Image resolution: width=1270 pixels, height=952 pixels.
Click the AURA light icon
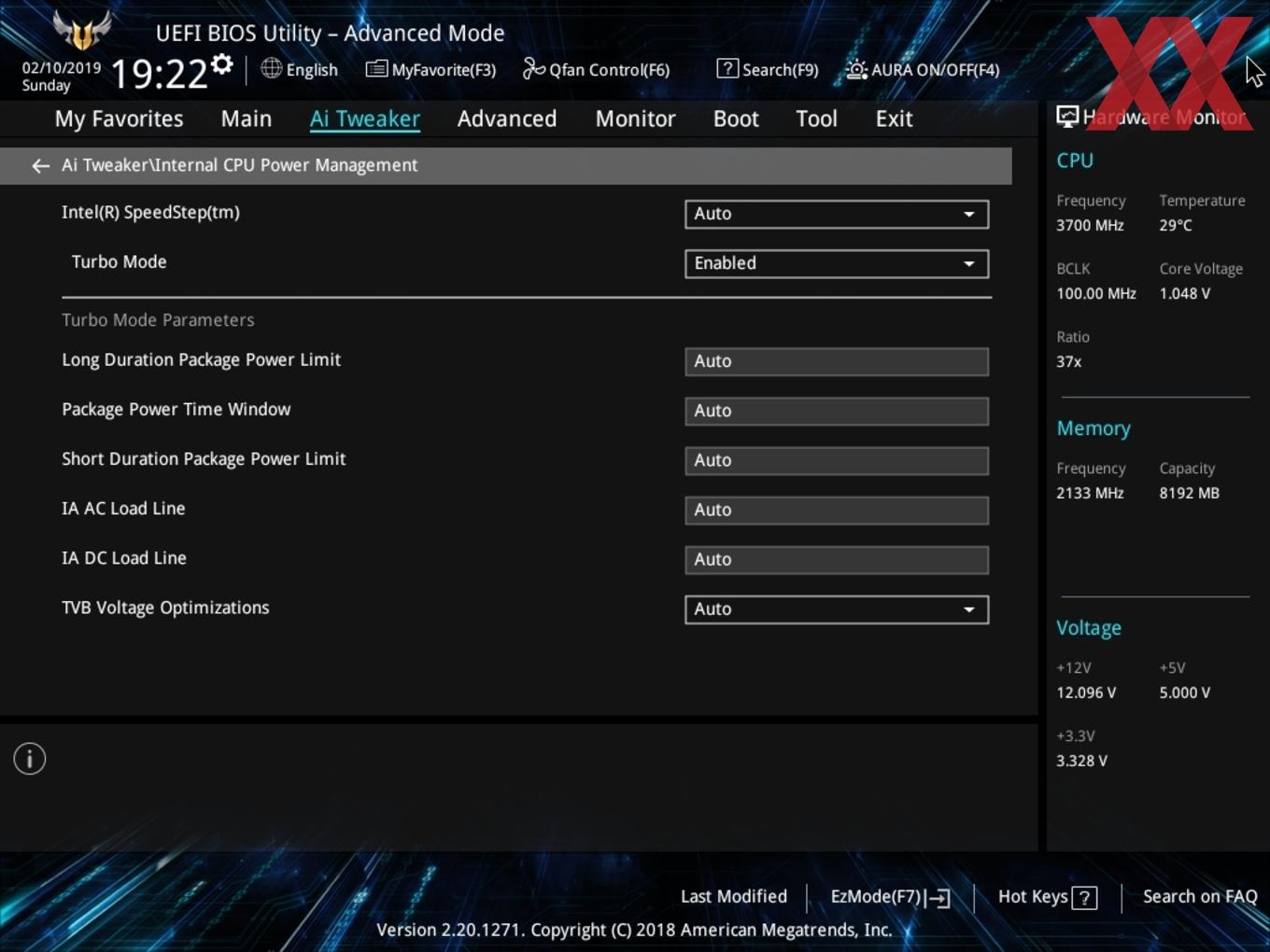point(856,69)
